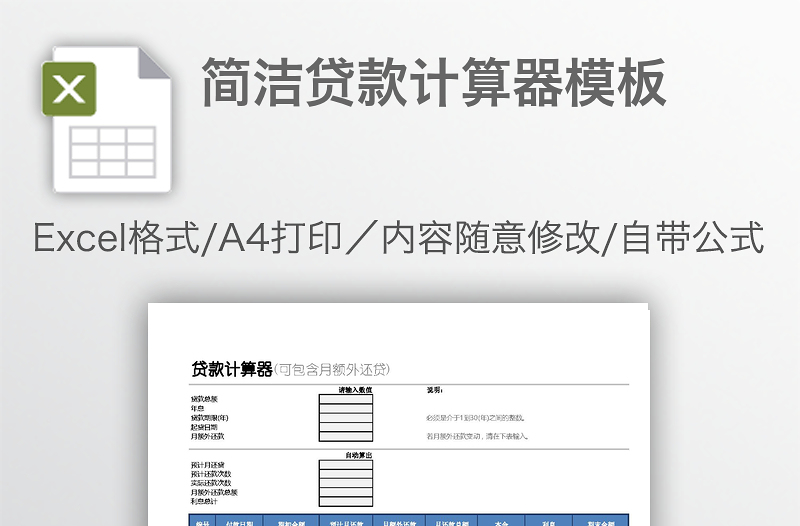The image size is (800, 526).
Task: Click the 自动算出 column label
Action: (x=359, y=455)
